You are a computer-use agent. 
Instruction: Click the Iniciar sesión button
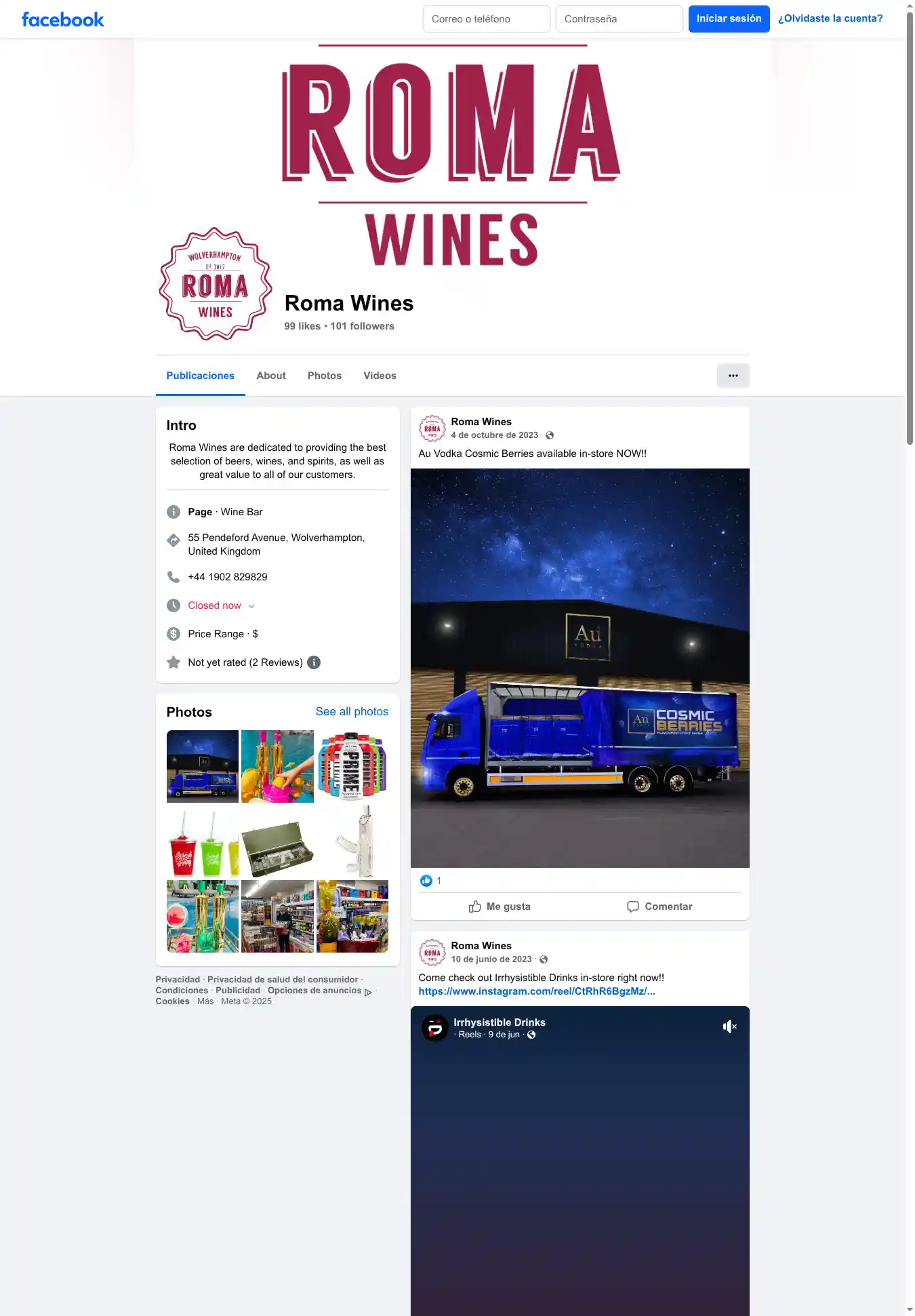(x=729, y=18)
